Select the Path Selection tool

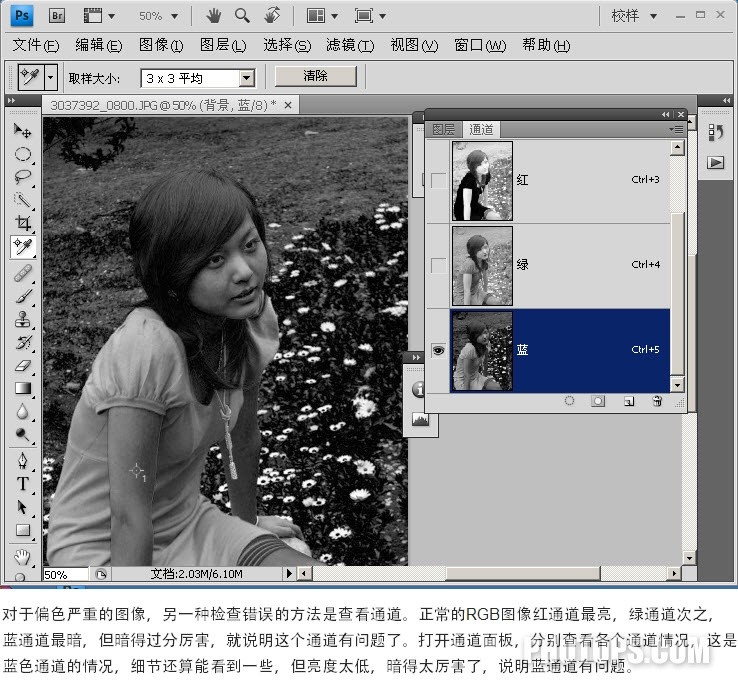[22, 507]
